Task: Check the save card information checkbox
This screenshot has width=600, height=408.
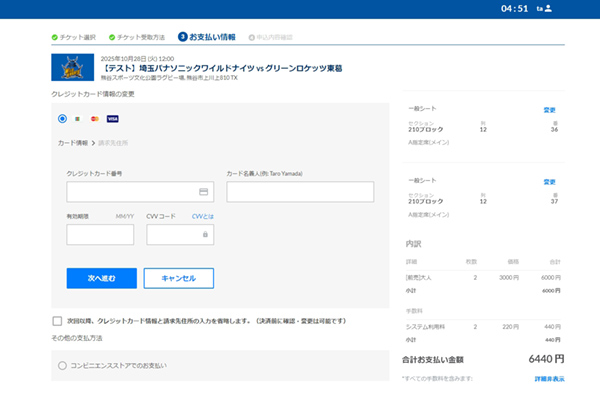Action: coord(57,321)
